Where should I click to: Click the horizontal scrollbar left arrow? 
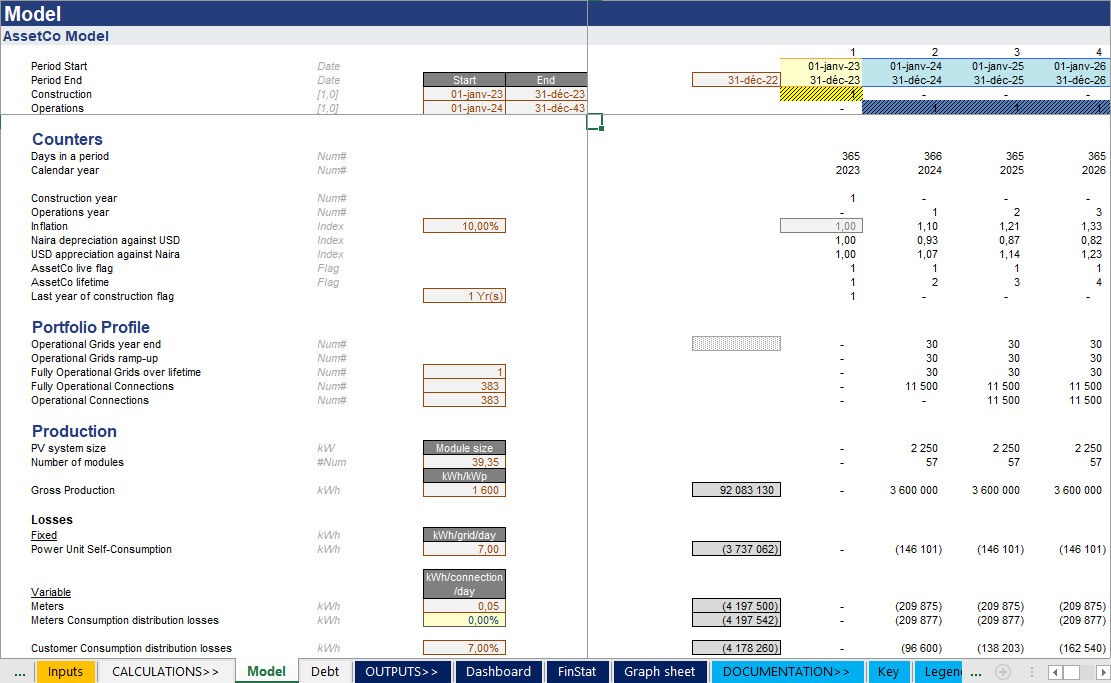(x=1054, y=672)
